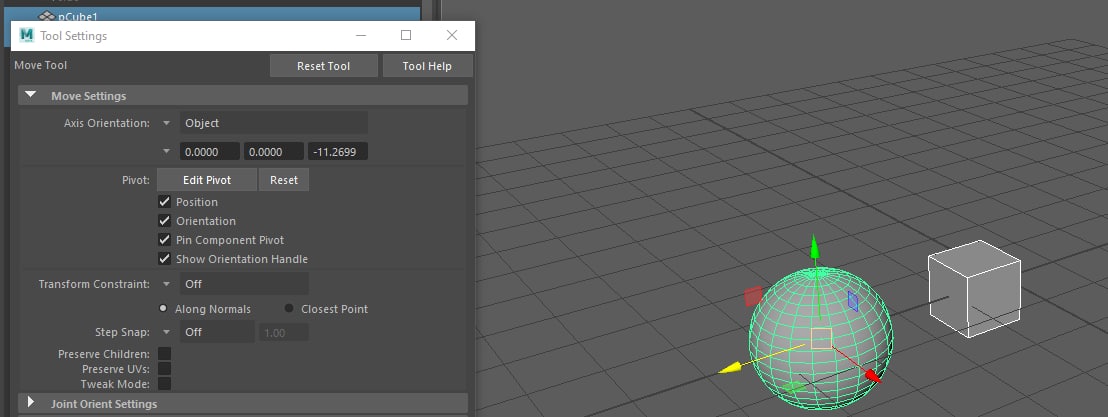Click the green plane handle below the sphere
This screenshot has height=417, width=1108.
[796, 387]
